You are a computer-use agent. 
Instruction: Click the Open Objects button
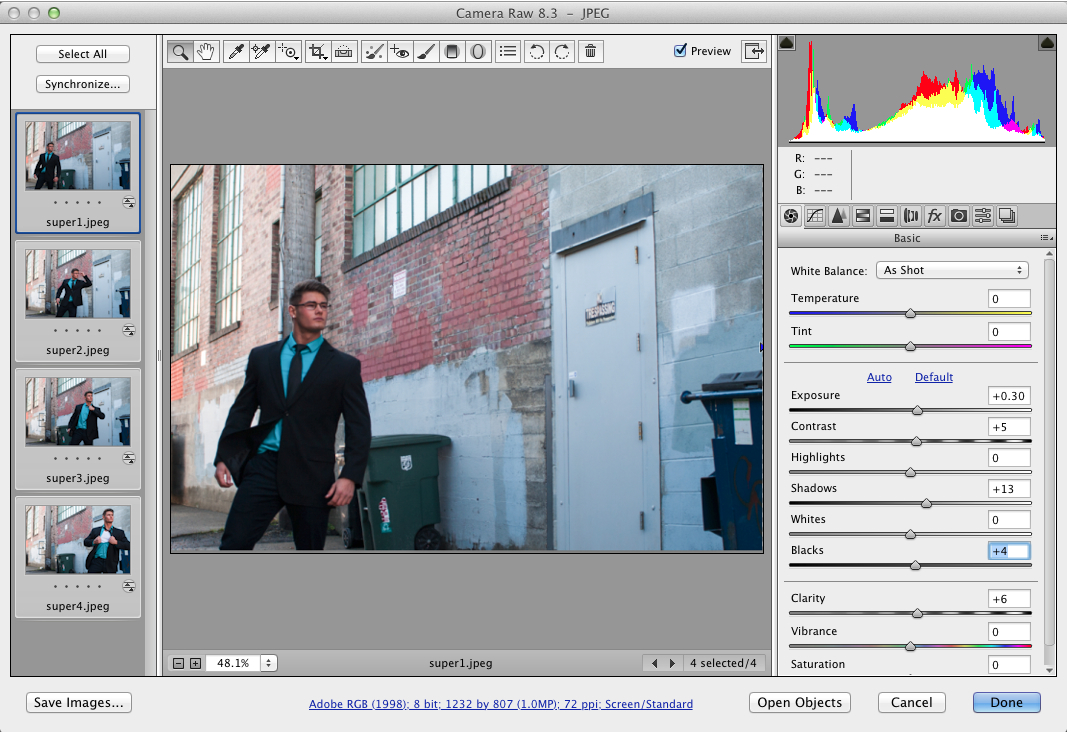pyautogui.click(x=800, y=703)
